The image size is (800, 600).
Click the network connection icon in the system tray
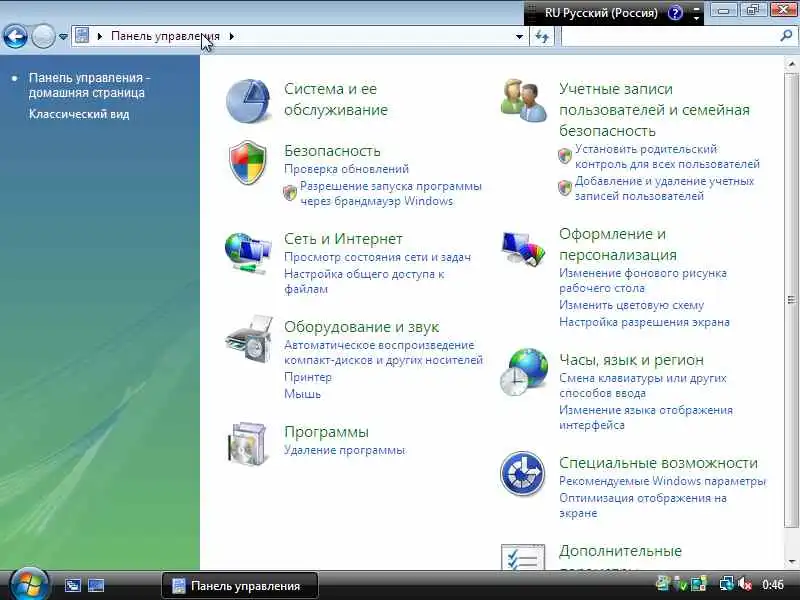(726, 584)
